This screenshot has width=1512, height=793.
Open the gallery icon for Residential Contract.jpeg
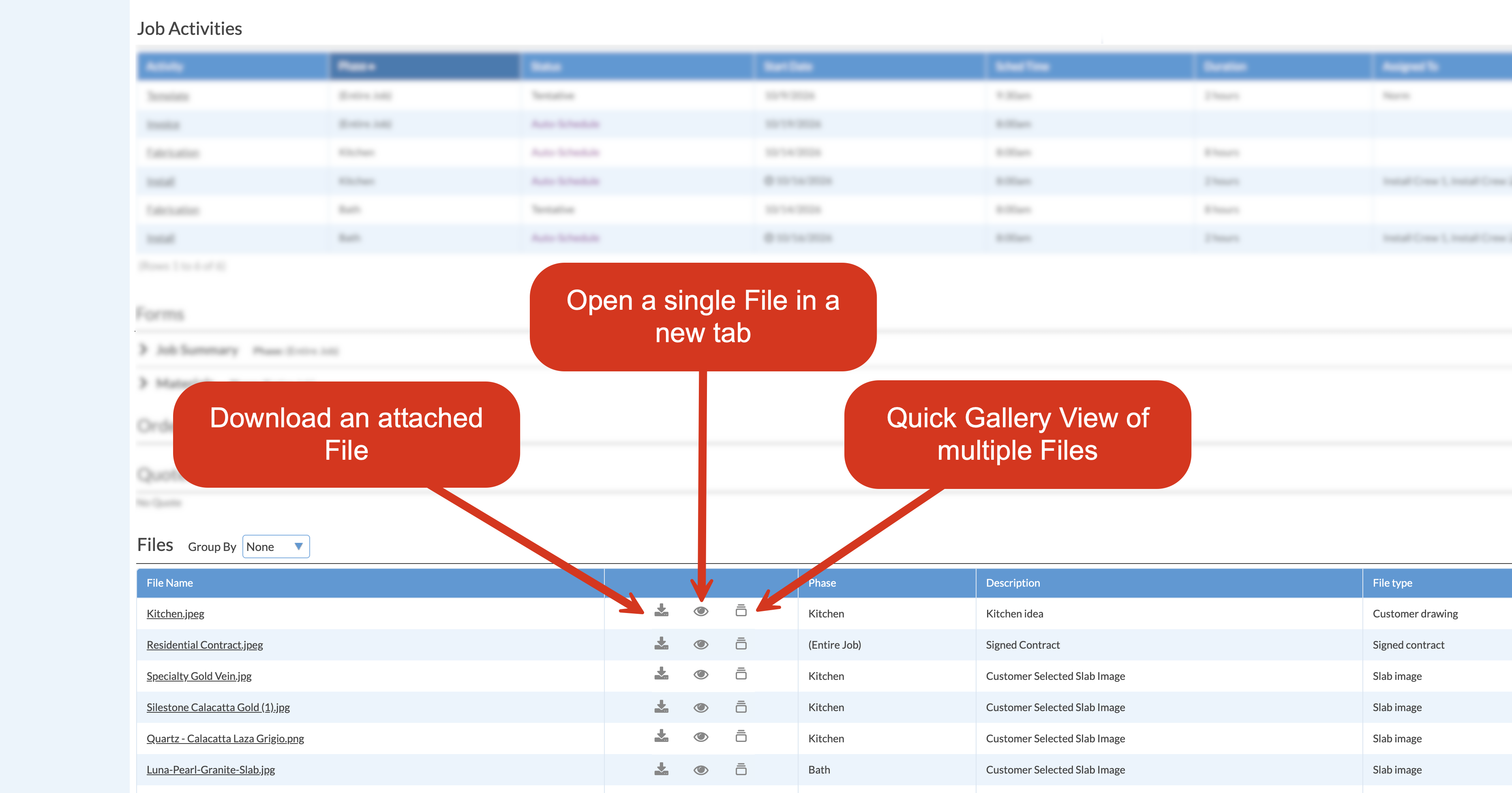(741, 643)
